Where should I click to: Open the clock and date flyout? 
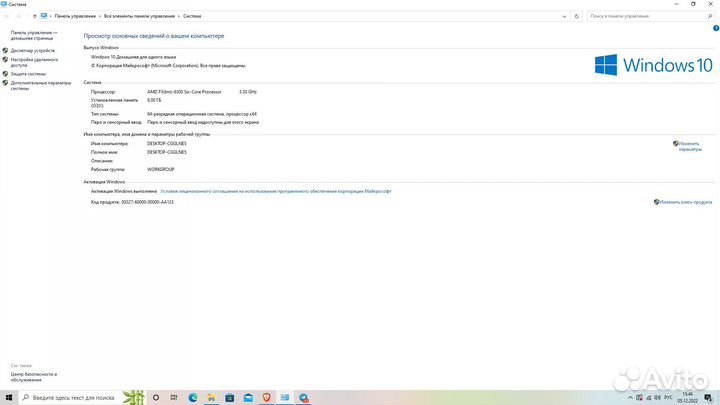point(687,398)
